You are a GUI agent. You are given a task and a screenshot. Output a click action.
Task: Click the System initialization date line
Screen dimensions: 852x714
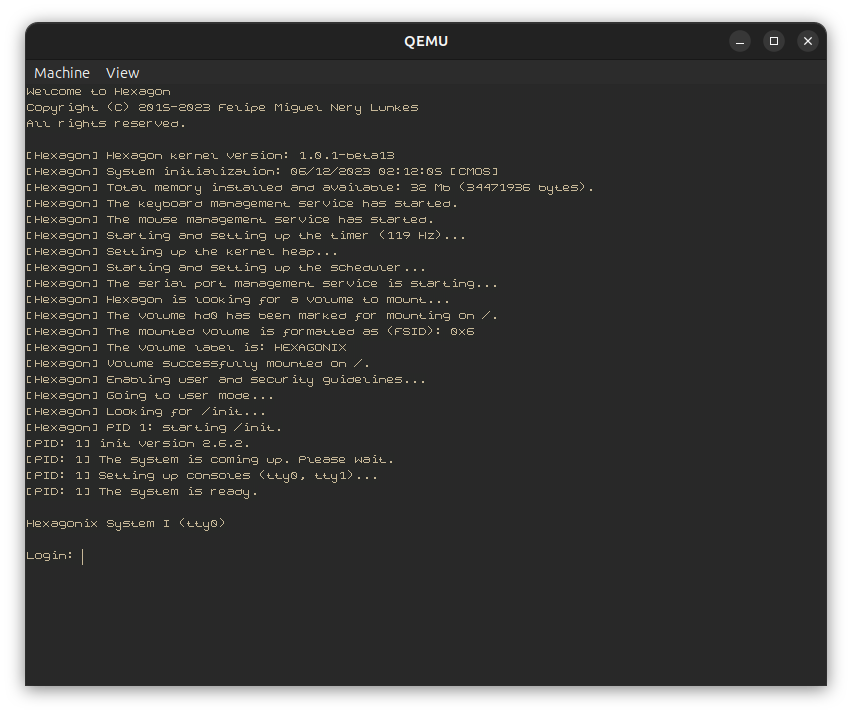tap(262, 172)
